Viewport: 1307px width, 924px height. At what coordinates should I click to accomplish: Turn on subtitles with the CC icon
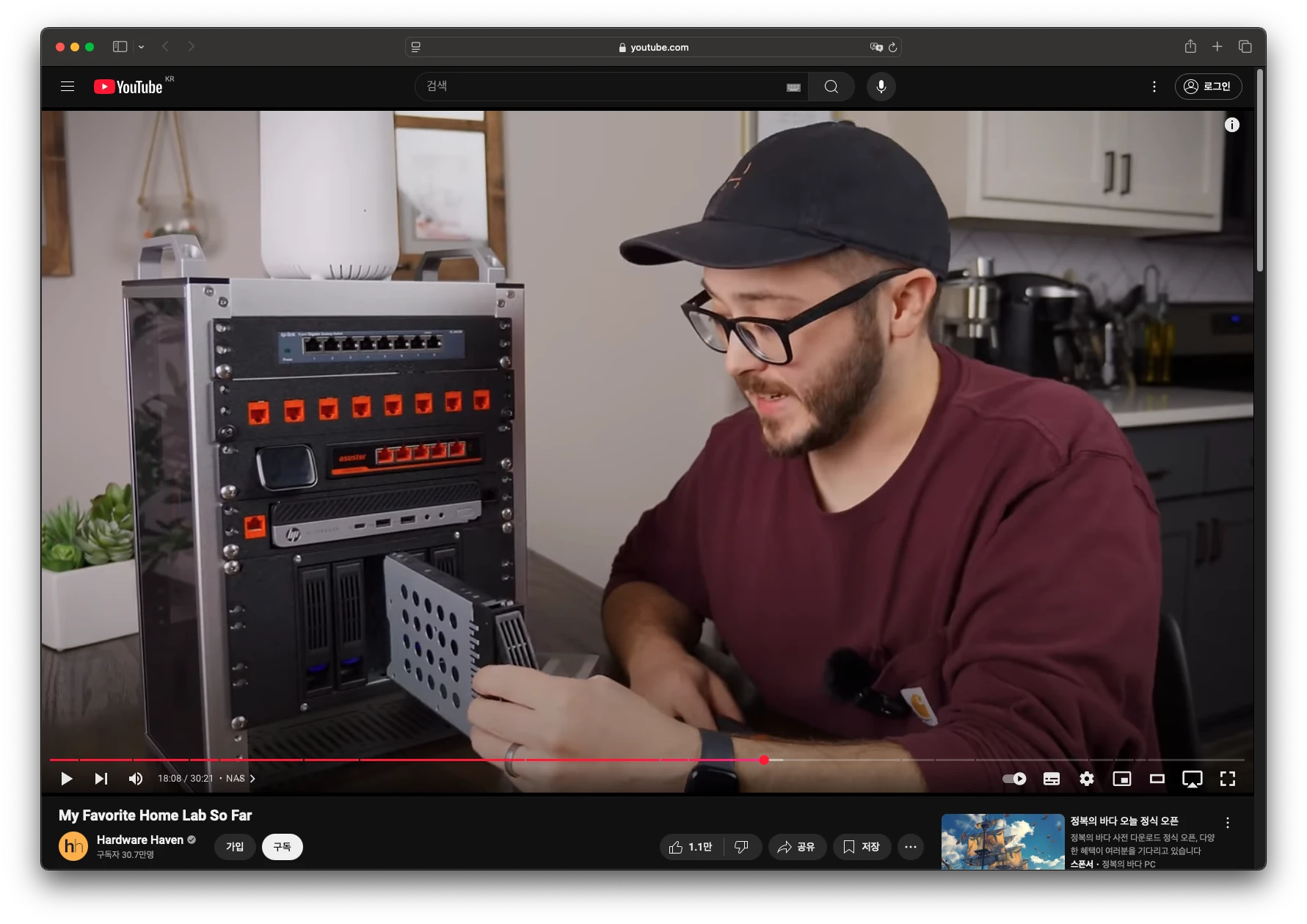[x=1051, y=779]
